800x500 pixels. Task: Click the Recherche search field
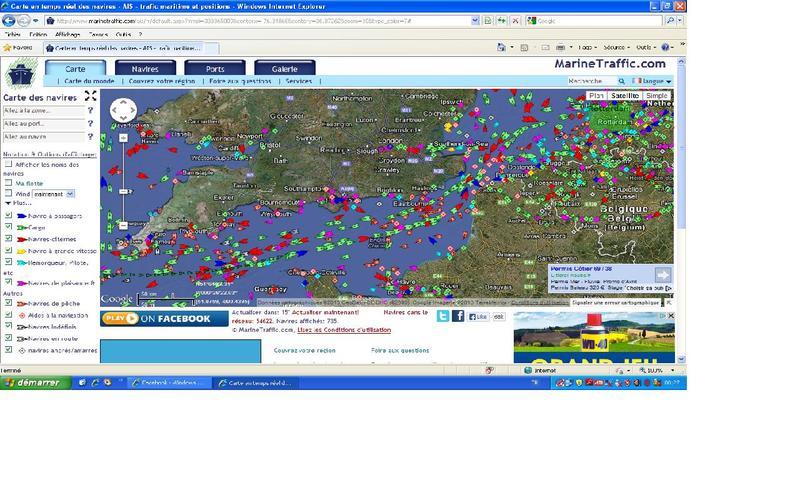coord(591,81)
